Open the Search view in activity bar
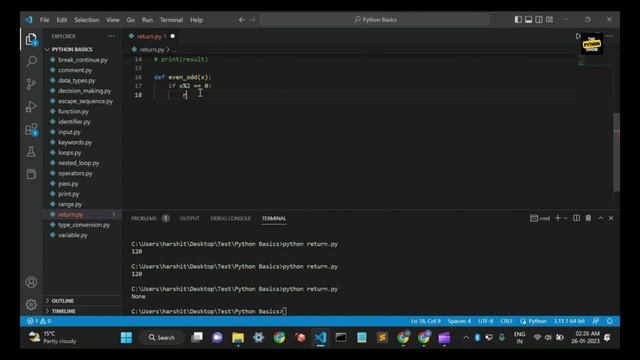This screenshot has width=640, height=360. click(31, 62)
